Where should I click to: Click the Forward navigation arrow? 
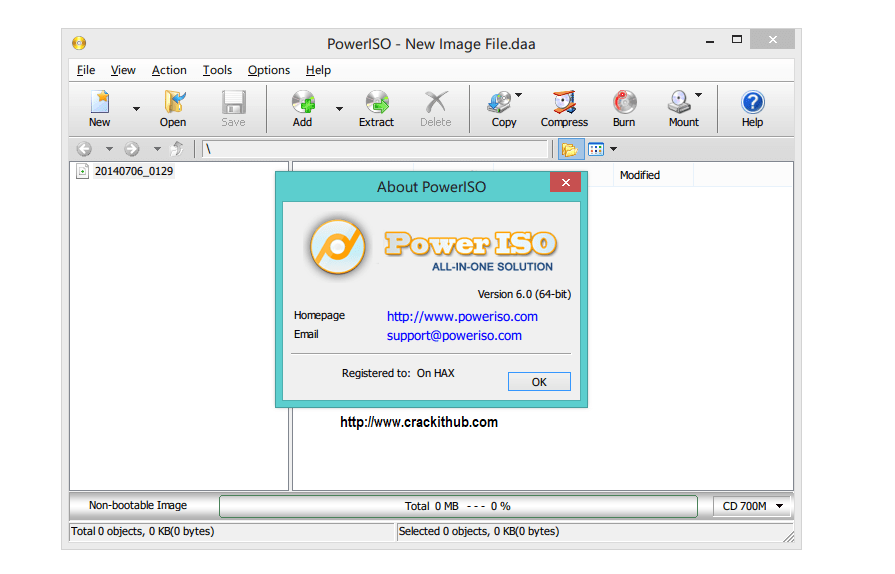132,149
